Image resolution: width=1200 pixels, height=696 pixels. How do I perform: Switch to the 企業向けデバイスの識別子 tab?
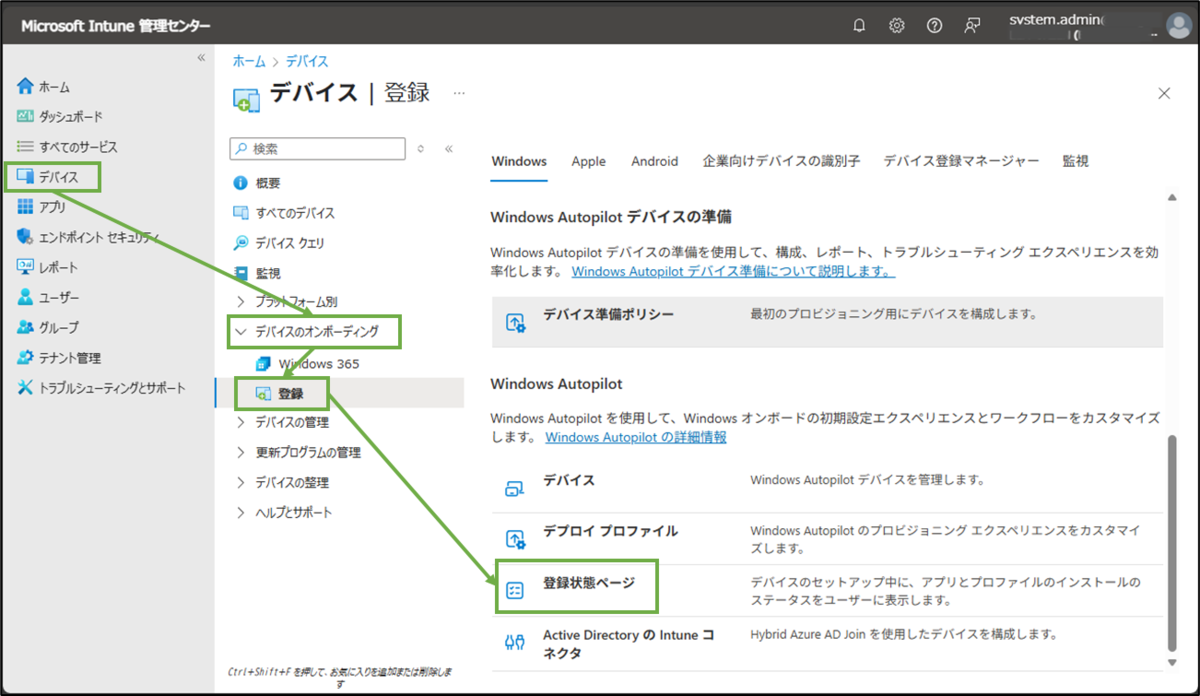point(781,161)
